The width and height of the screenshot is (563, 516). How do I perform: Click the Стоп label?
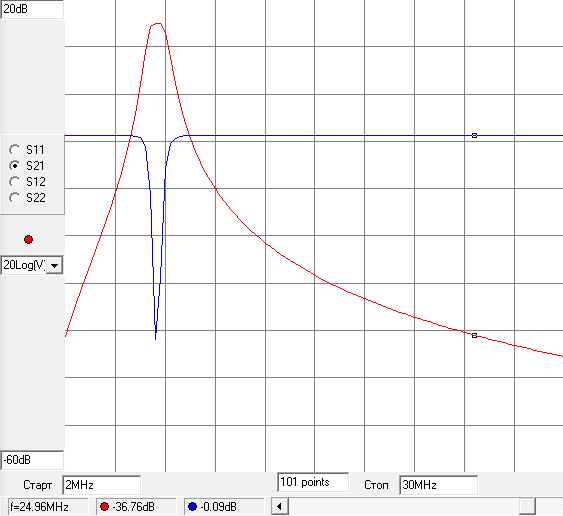pos(376,485)
